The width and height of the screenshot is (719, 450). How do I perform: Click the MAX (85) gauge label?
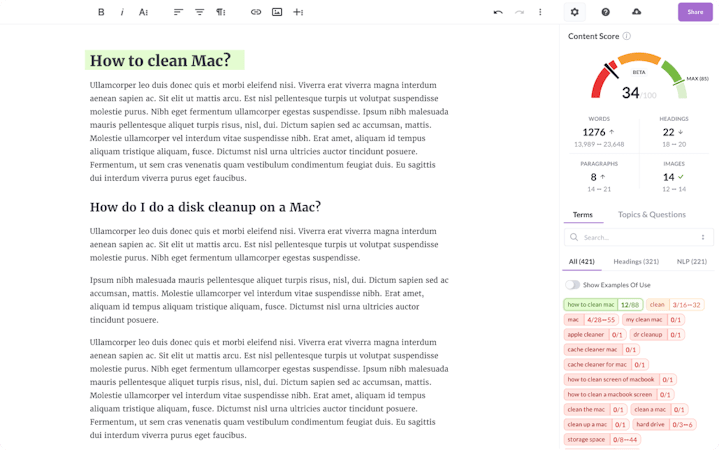click(697, 79)
